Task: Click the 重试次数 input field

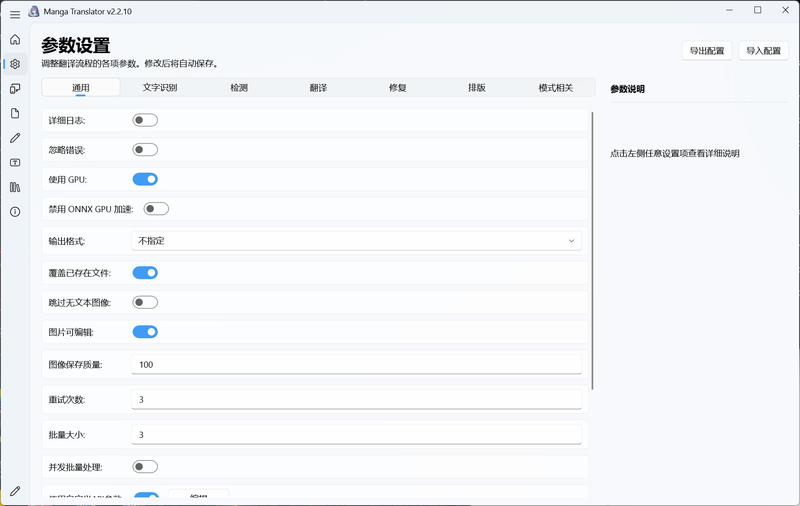Action: (x=356, y=399)
